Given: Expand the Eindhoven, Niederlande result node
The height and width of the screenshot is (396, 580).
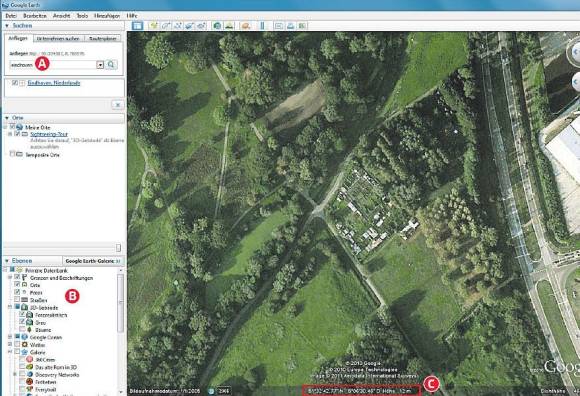Looking at the screenshot, I should pyautogui.click(x=22, y=83).
